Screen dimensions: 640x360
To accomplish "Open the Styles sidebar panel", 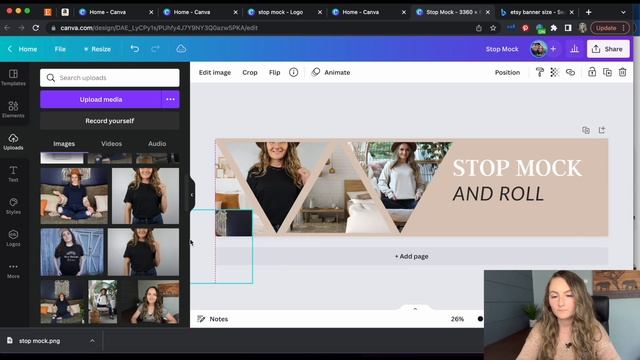I will click(13, 206).
